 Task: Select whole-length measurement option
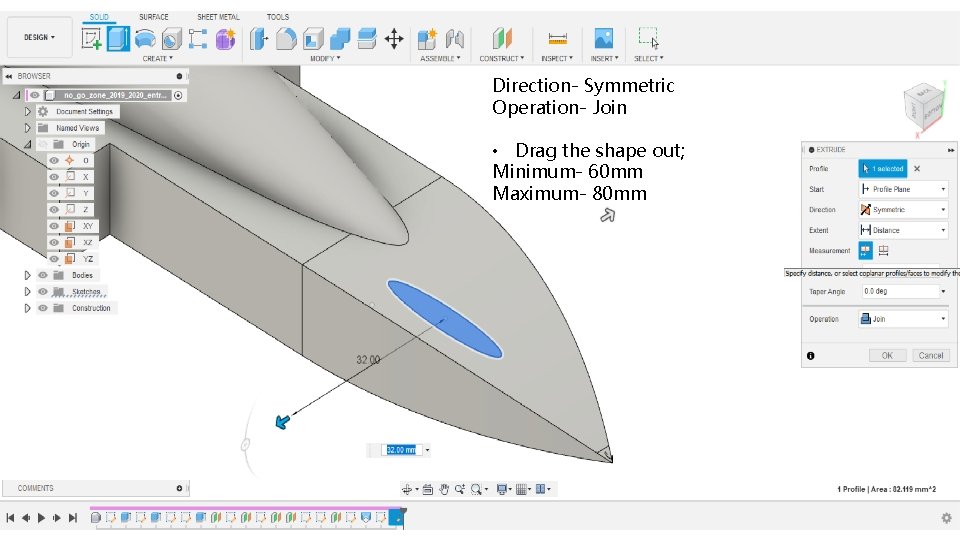point(883,250)
